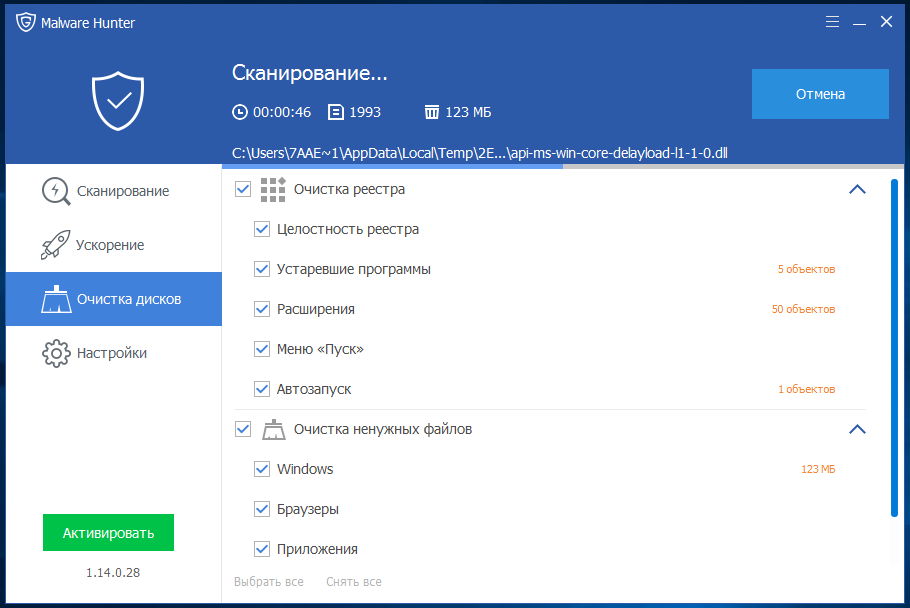Image resolution: width=910 pixels, height=608 pixels.
Task: Click the white 123 МБ header value
Action: tap(468, 112)
